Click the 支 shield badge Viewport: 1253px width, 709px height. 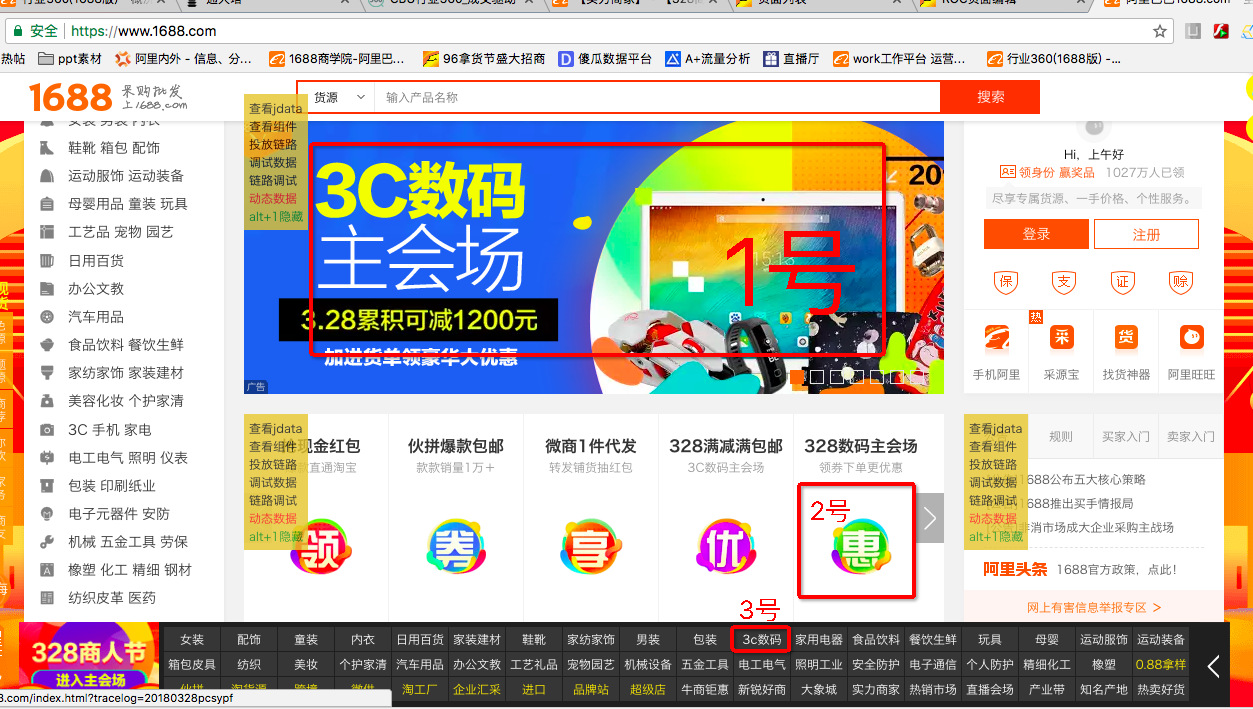pyautogui.click(x=1064, y=282)
